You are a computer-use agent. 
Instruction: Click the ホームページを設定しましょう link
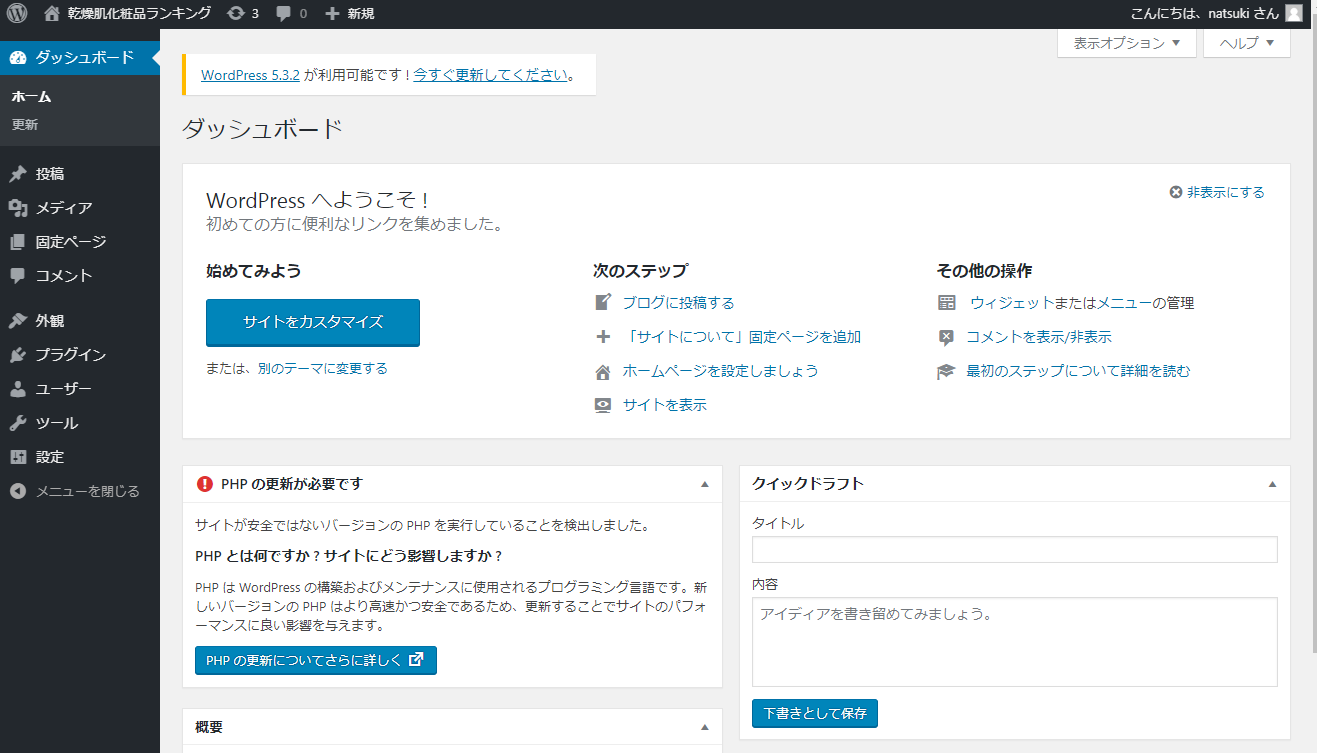[720, 371]
